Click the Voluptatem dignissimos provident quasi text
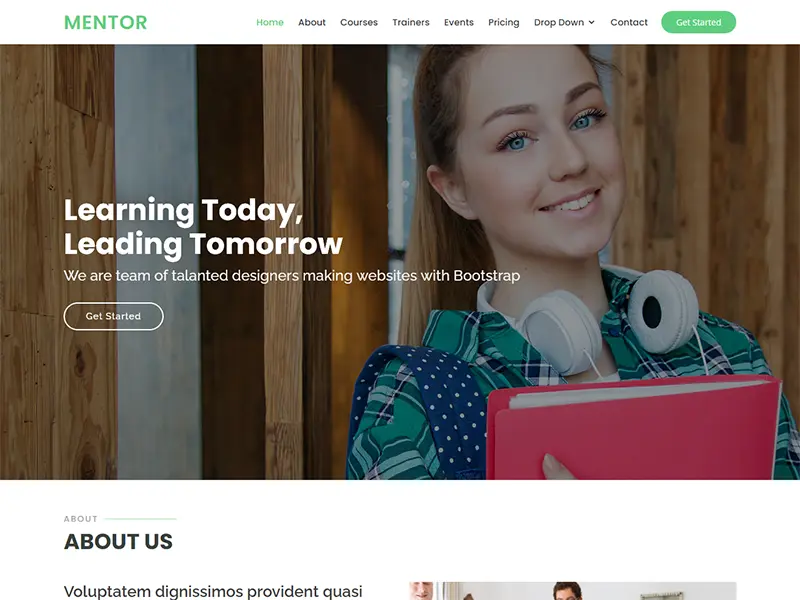Viewport: 800px width, 600px height. click(213, 591)
